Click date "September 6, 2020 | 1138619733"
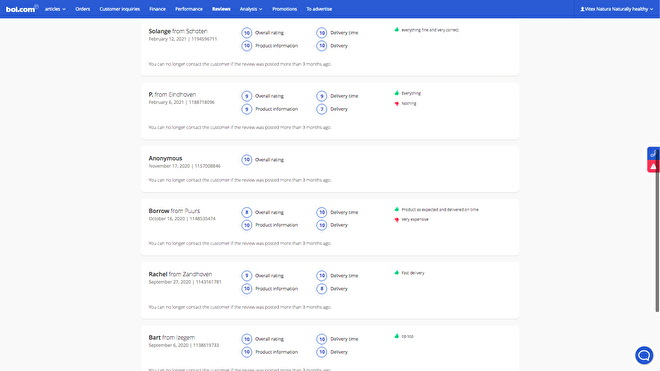This screenshot has height=371, width=660. (x=184, y=345)
